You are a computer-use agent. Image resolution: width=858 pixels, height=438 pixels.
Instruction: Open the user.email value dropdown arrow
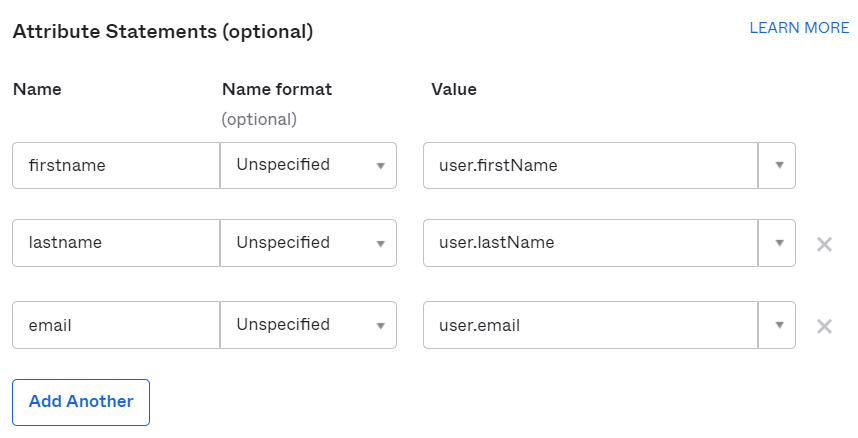point(778,326)
